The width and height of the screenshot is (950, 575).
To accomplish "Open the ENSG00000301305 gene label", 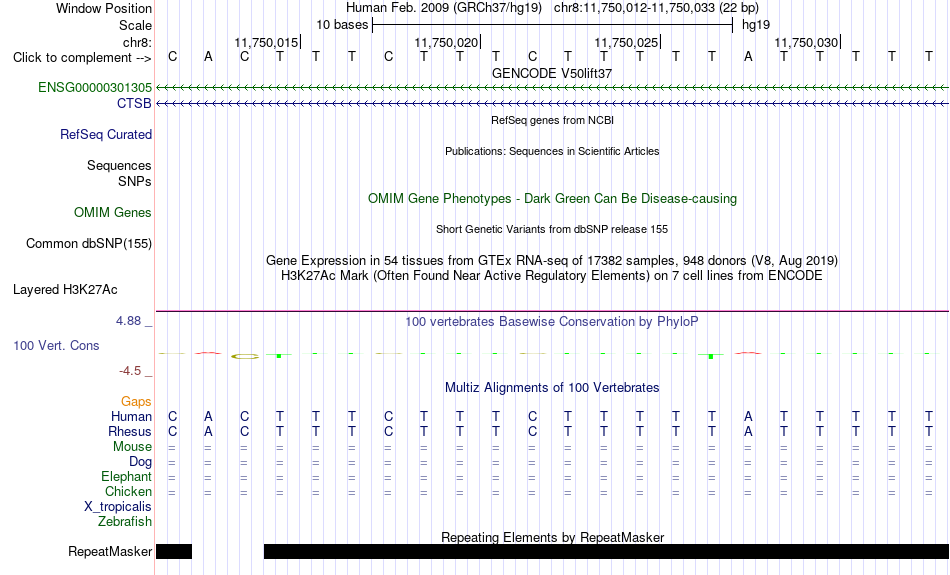I will (x=95, y=87).
